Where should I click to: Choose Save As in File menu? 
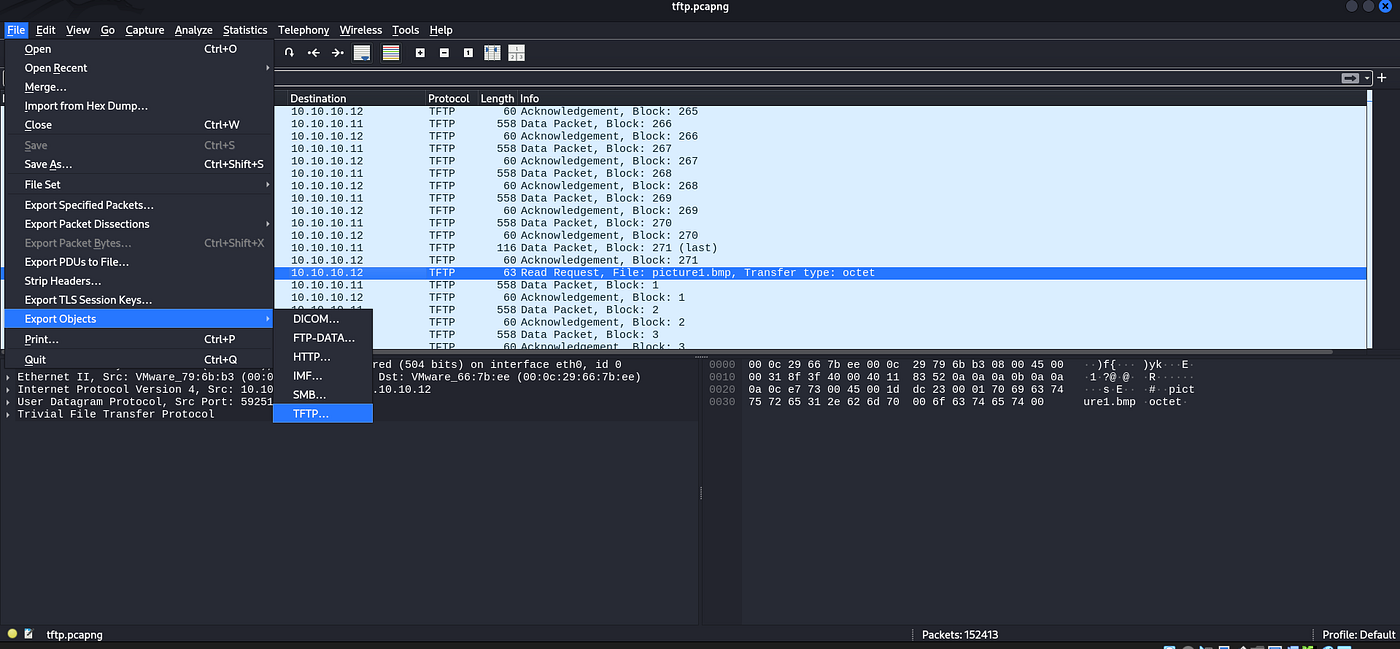139,164
